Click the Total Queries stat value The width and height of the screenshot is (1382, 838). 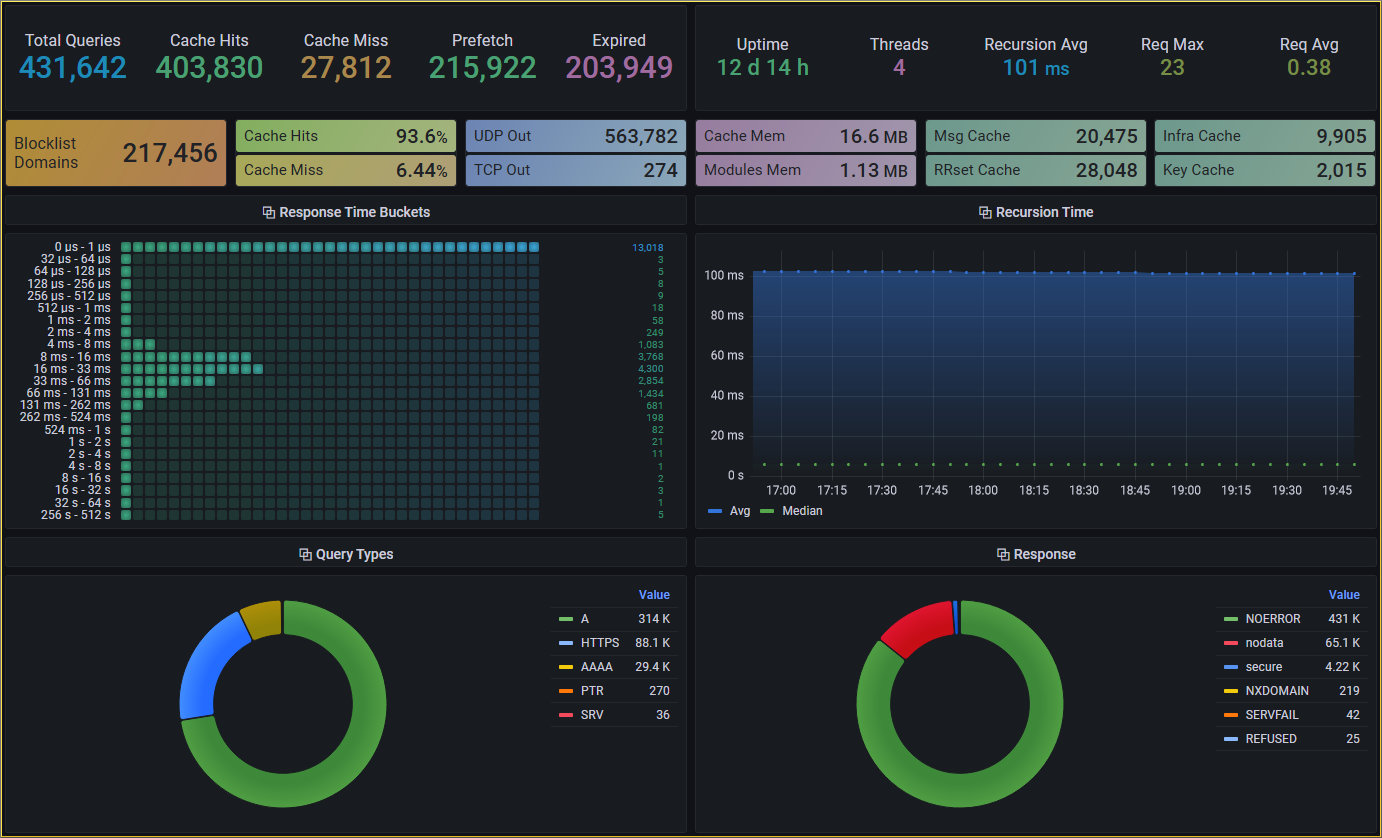pos(73,68)
